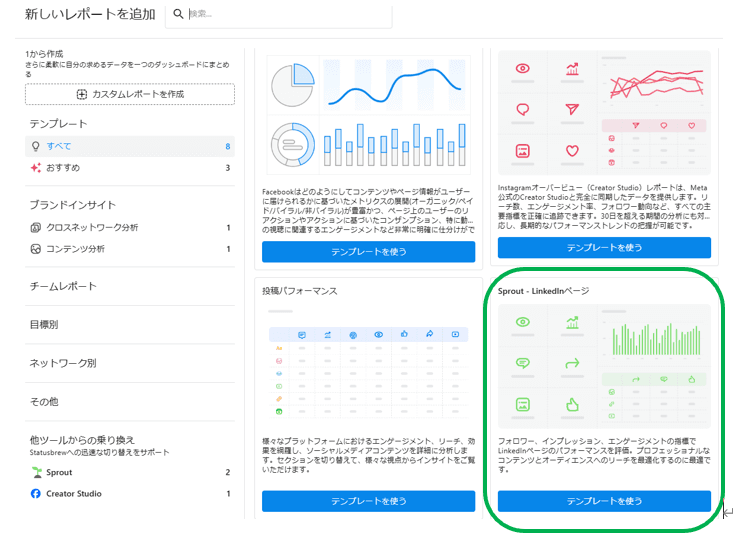The width and height of the screenshot is (749, 539).
Task: Type in the 検索 search field
Action: point(285,14)
